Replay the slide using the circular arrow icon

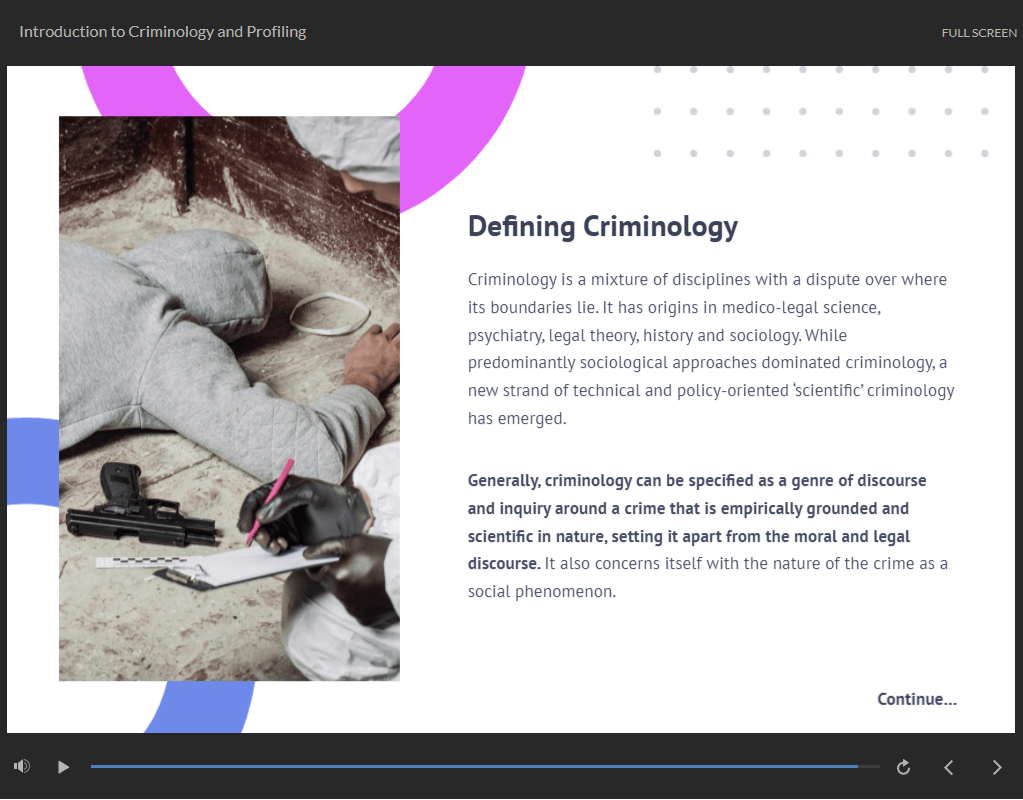[x=903, y=767]
